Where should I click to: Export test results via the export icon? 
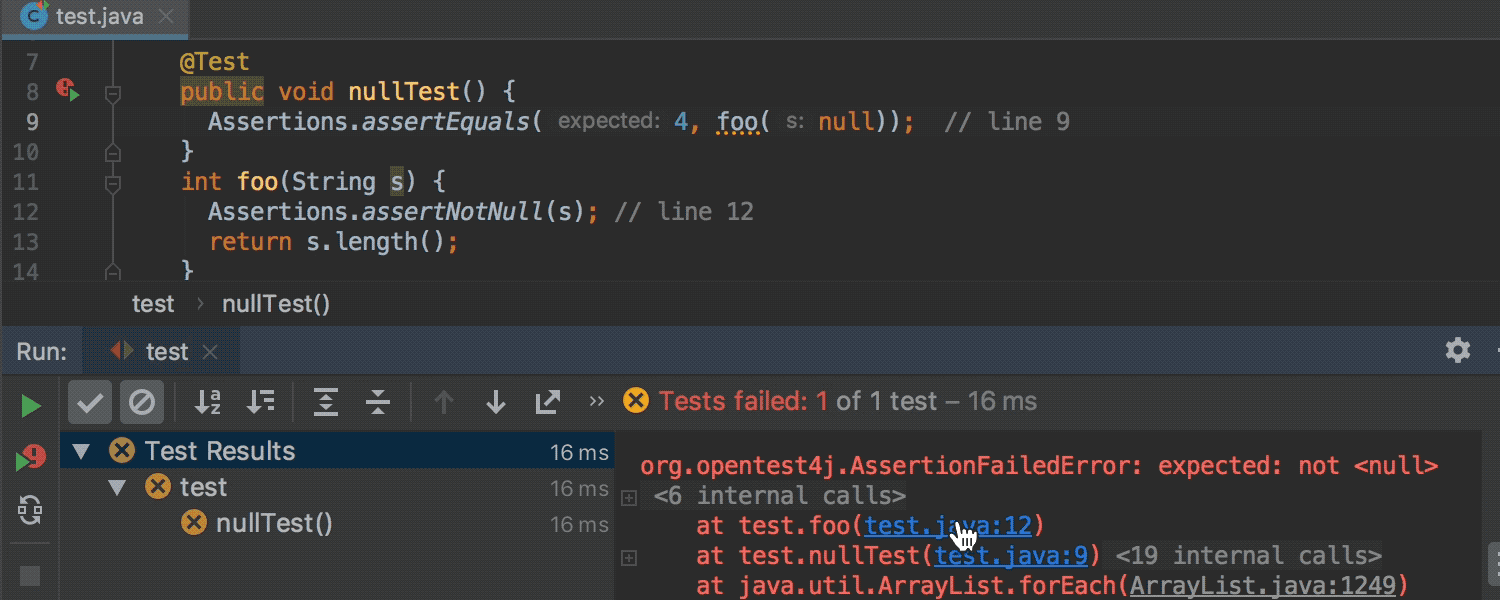click(x=546, y=402)
